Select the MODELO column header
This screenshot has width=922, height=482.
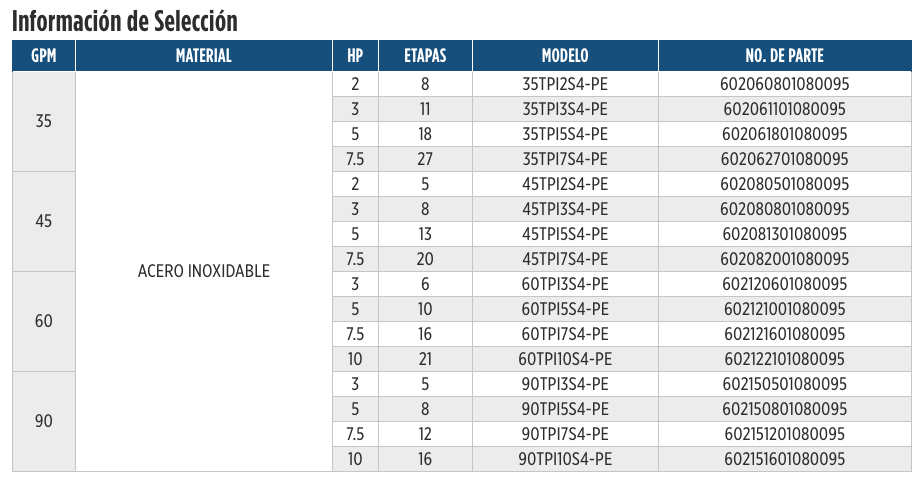coord(565,56)
